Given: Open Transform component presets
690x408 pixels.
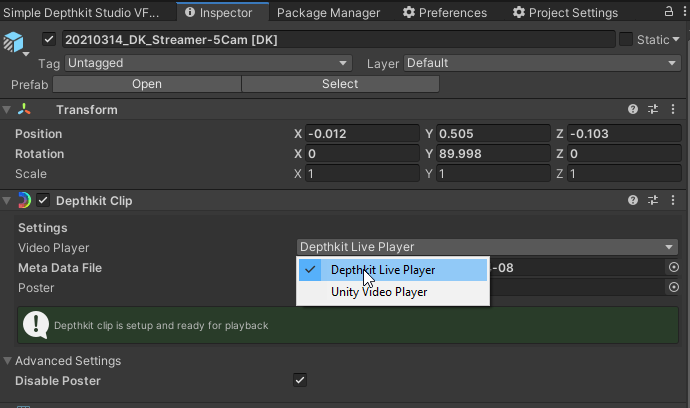Looking at the screenshot, I should [x=653, y=109].
